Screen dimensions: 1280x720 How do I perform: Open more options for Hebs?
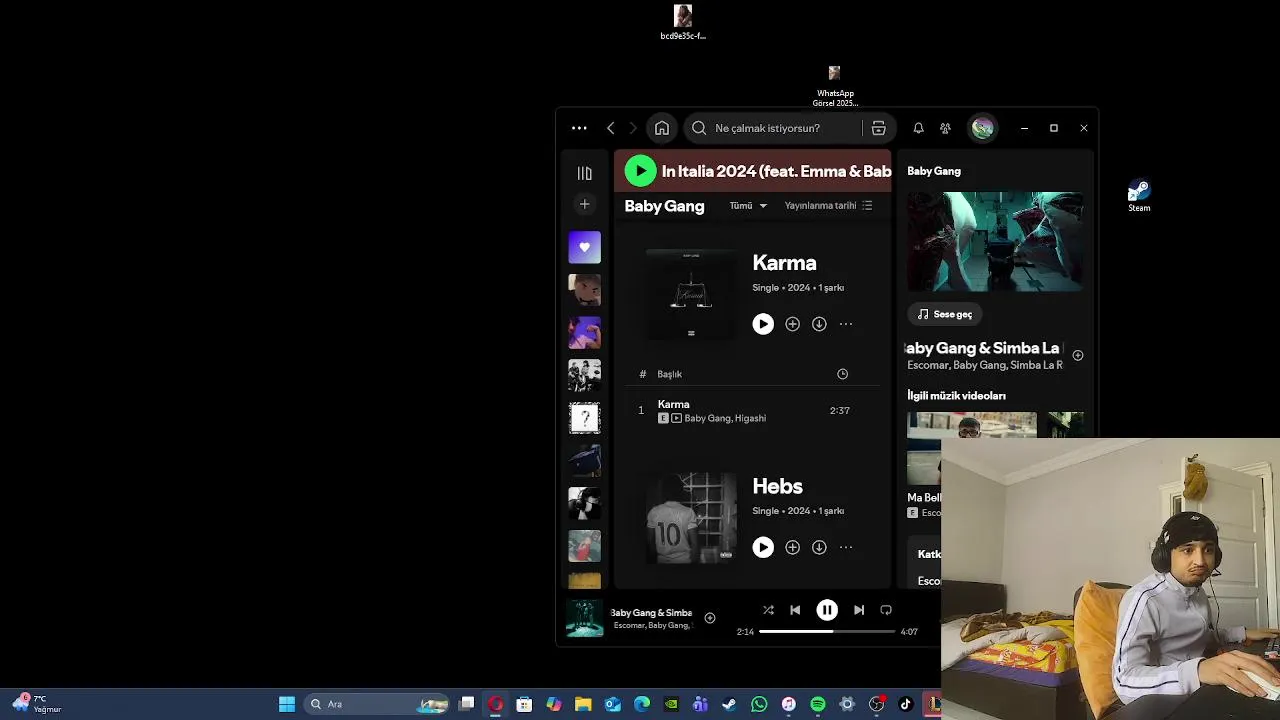(x=846, y=547)
